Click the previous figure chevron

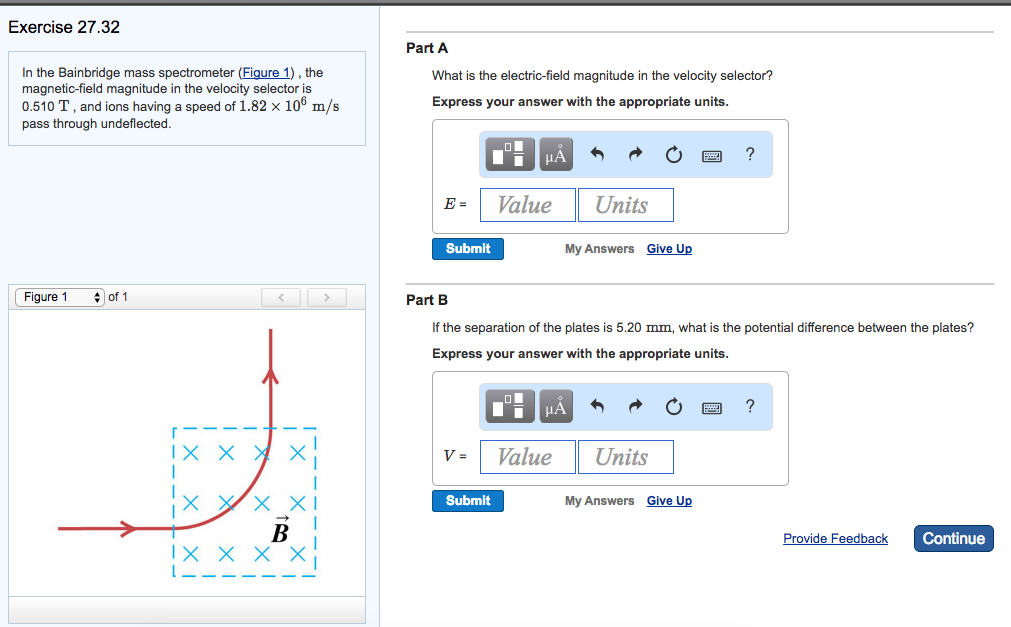(x=280, y=296)
